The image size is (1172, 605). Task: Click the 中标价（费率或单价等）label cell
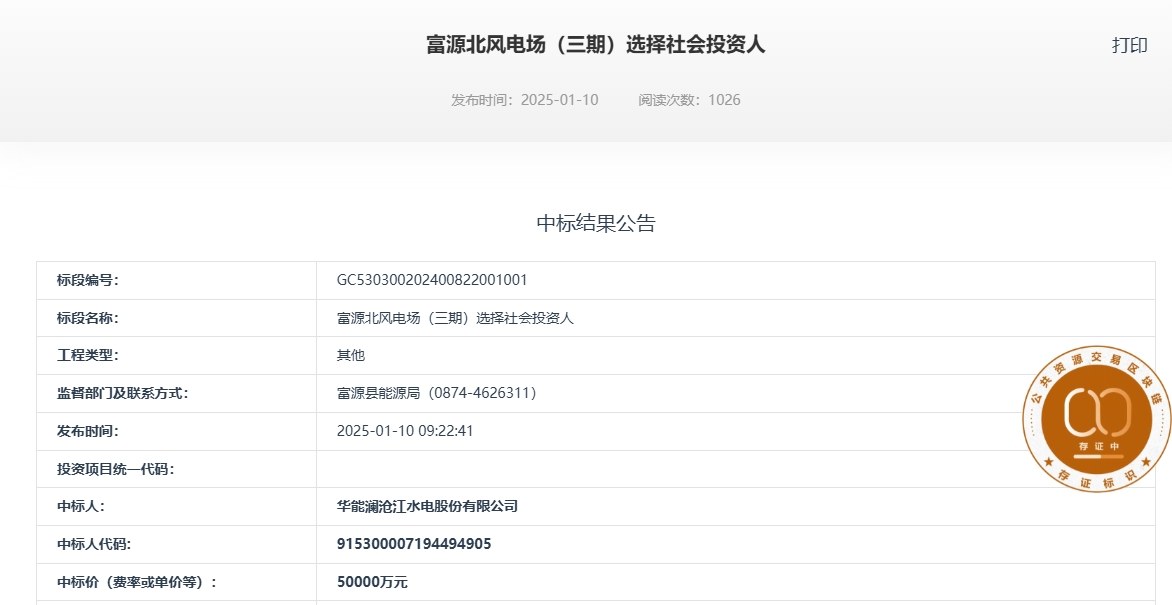coord(176,582)
